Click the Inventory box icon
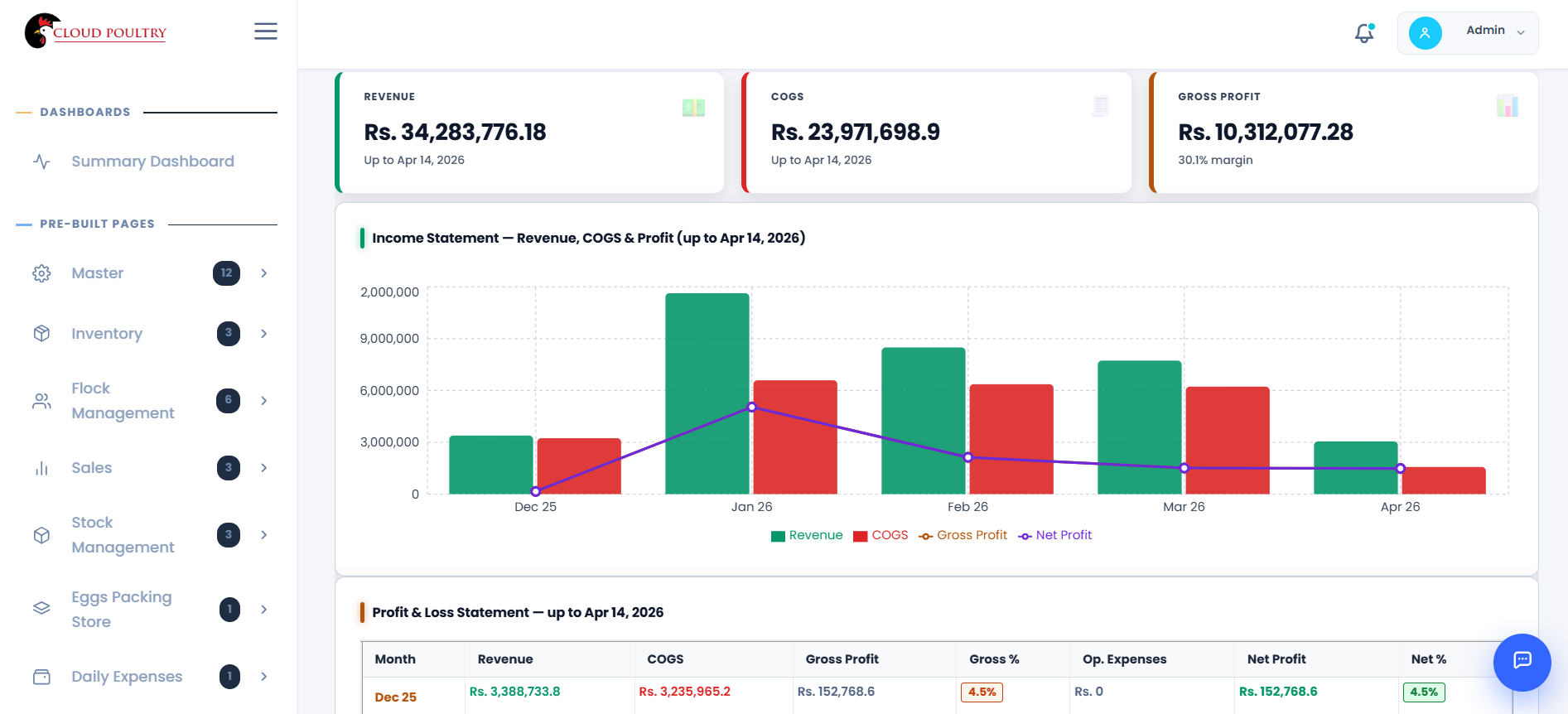1568x714 pixels. tap(41, 333)
